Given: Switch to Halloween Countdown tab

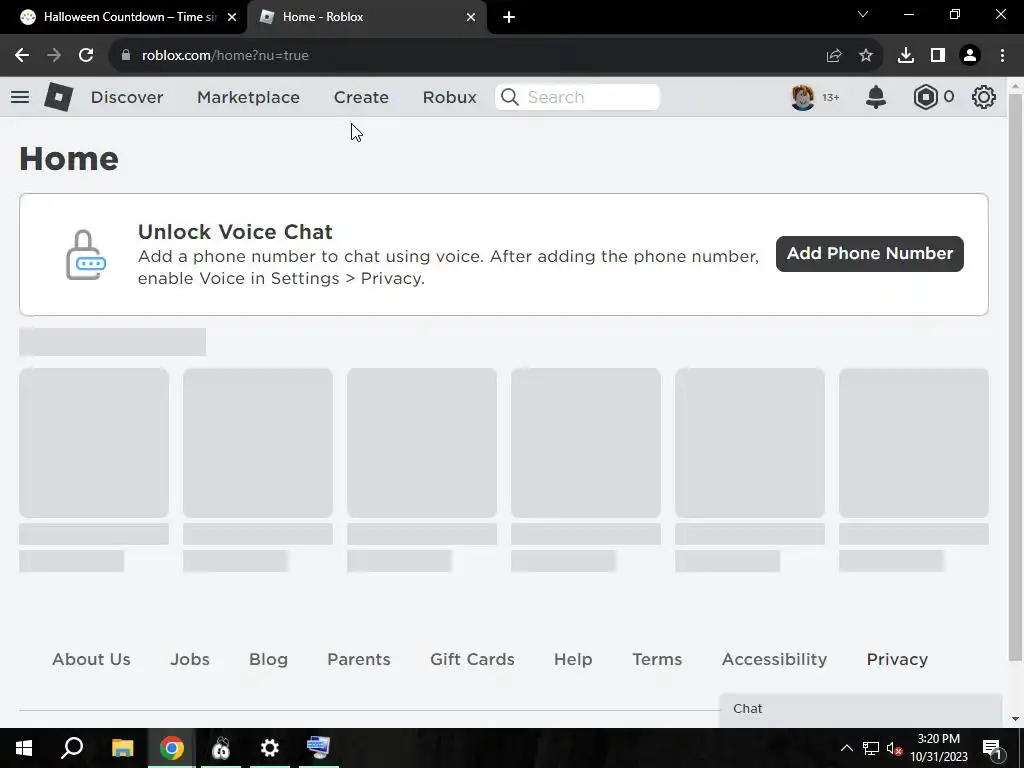Looking at the screenshot, I should tap(124, 17).
